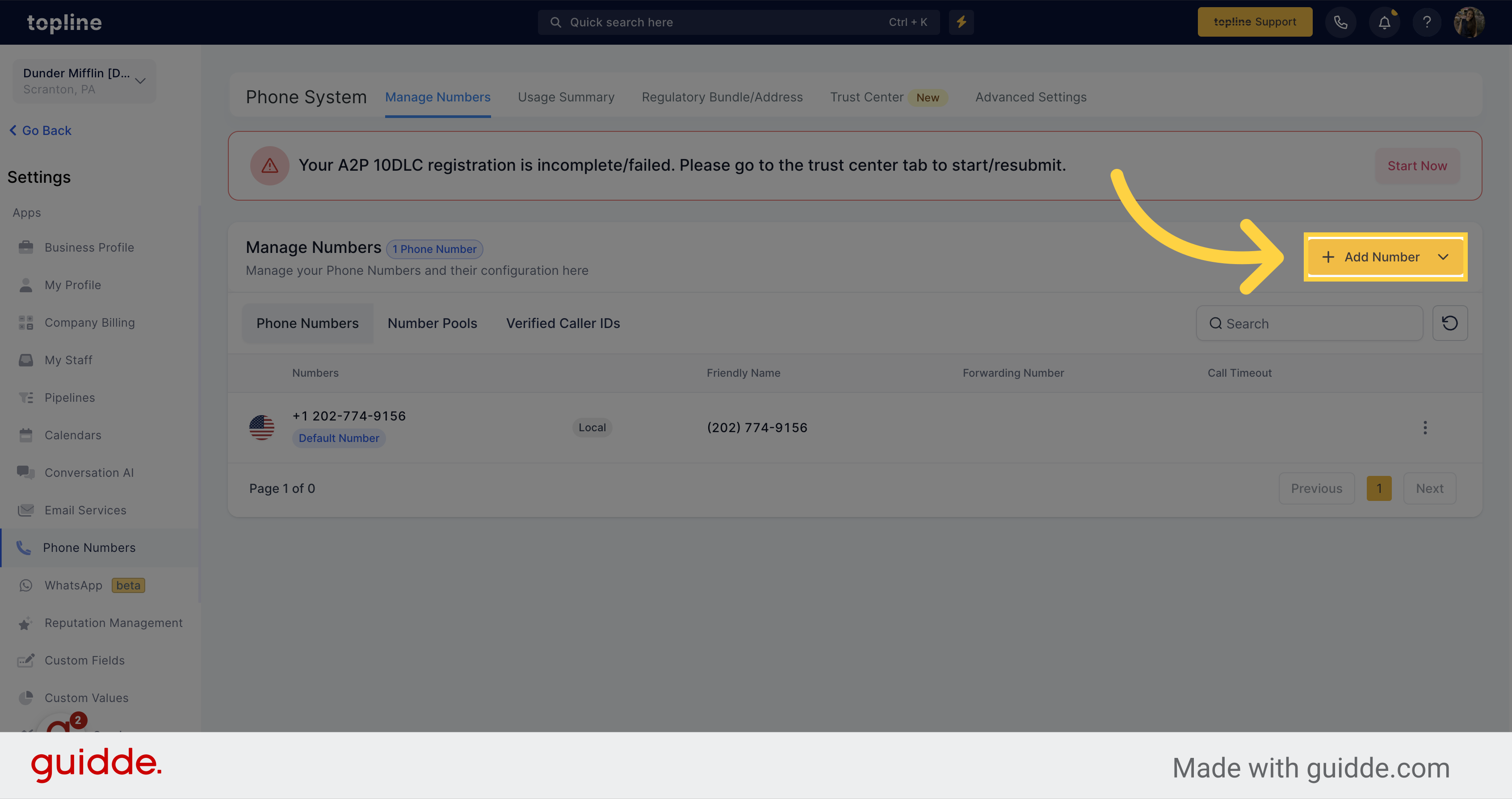Click the Start Now button
This screenshot has height=799, width=1512.
tap(1417, 166)
